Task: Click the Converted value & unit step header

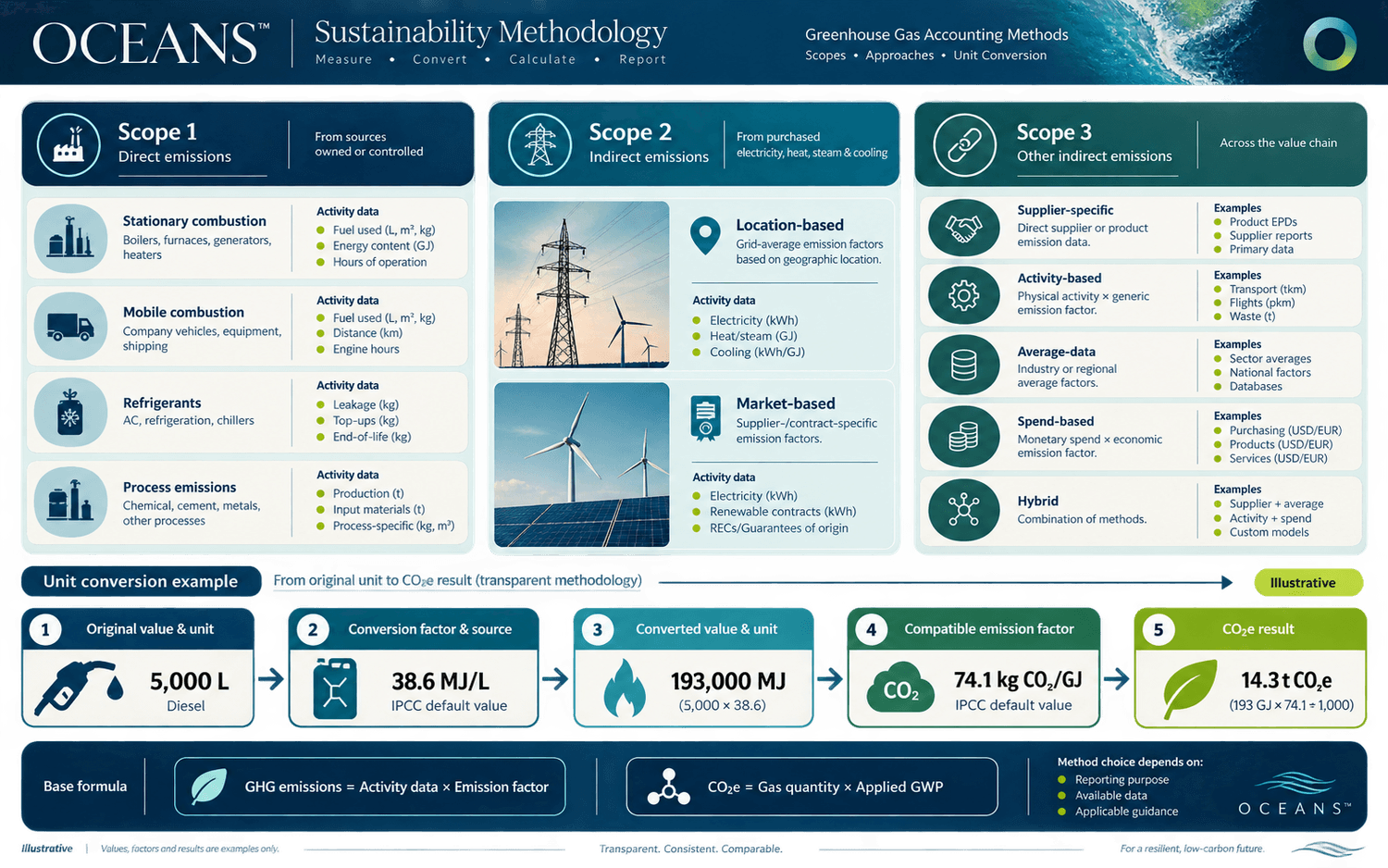Action: point(694,629)
